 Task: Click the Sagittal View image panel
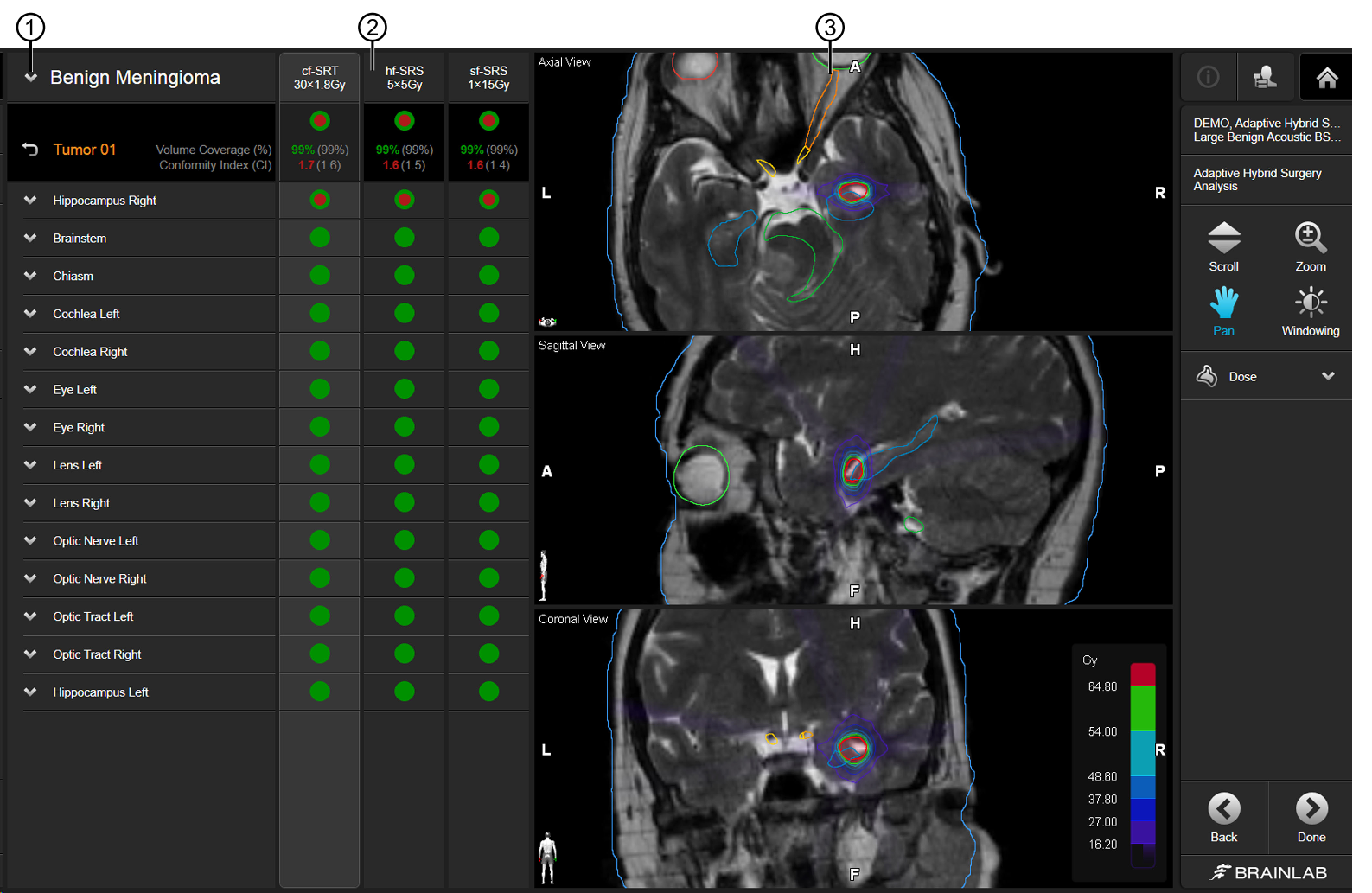pyautogui.click(x=853, y=470)
